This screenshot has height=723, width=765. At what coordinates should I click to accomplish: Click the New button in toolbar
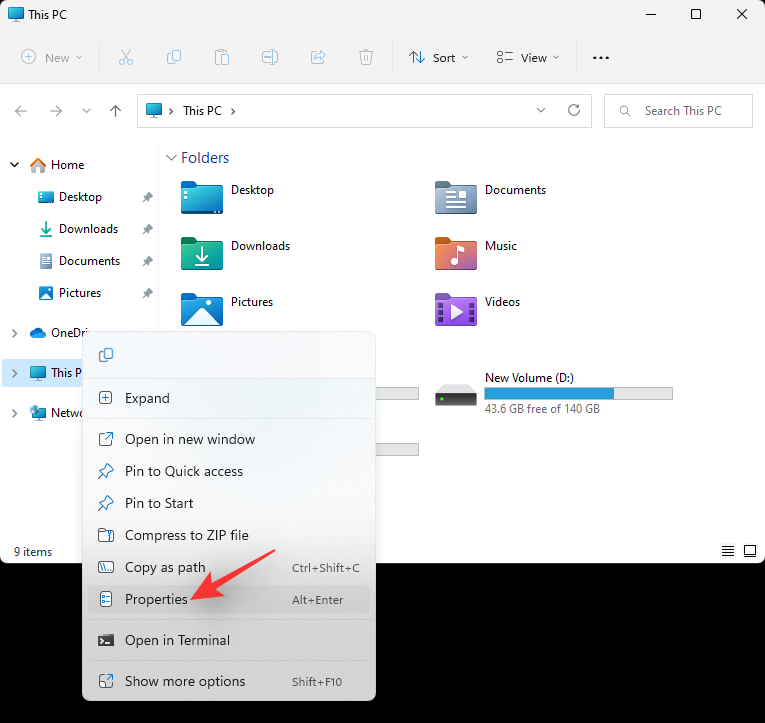click(x=52, y=58)
